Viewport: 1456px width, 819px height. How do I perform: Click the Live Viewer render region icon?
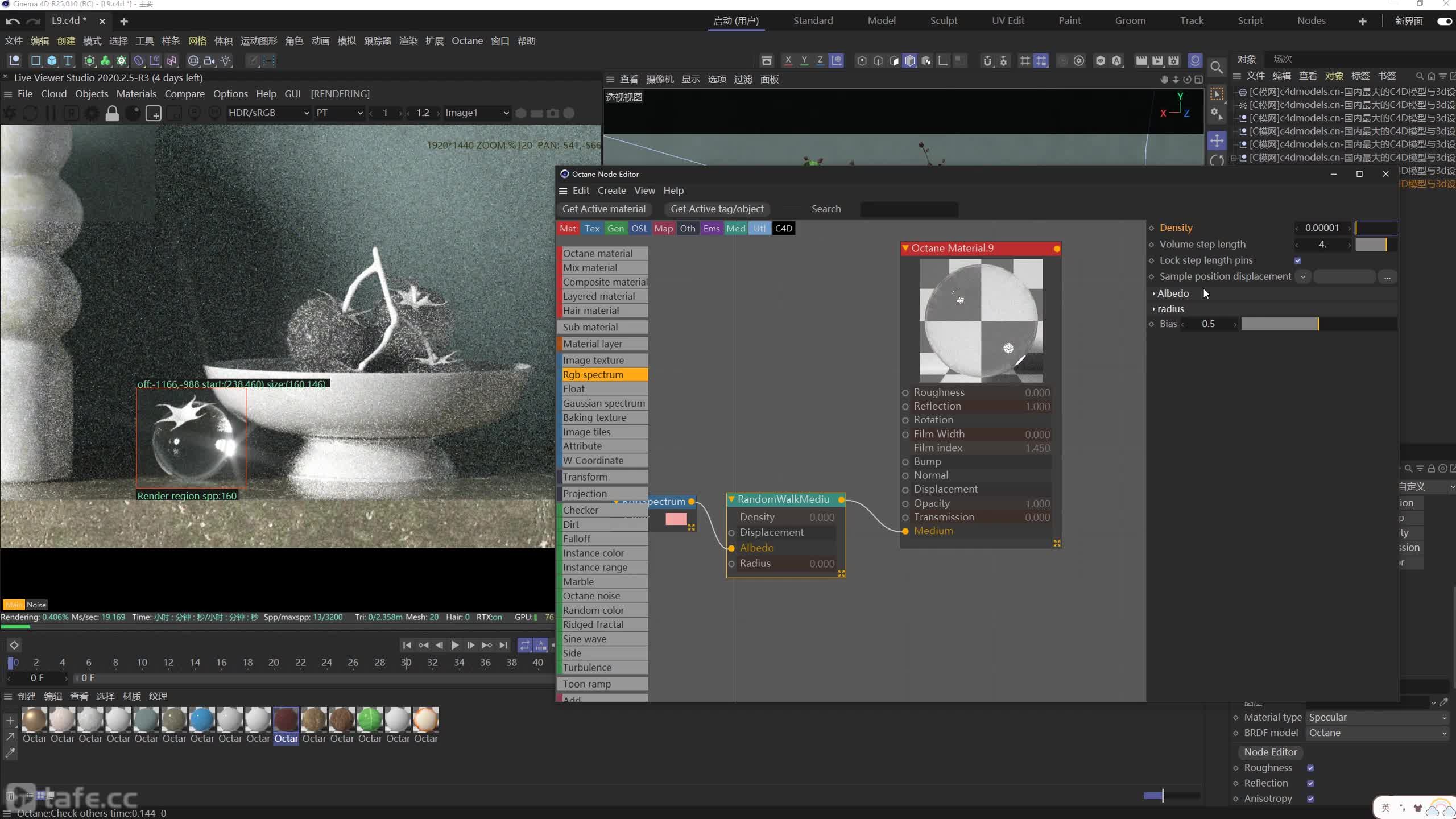tap(153, 113)
